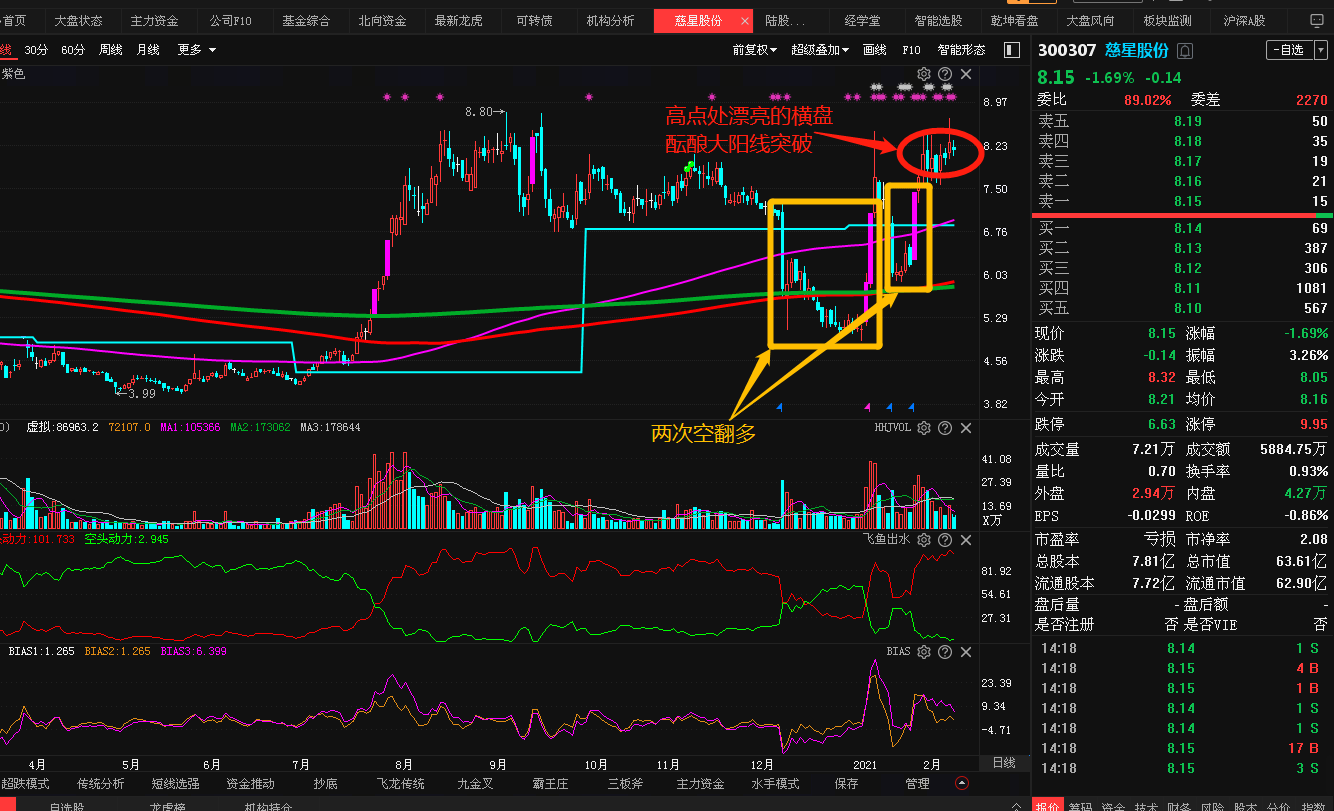Open settings gear of main K-line panel

tap(924, 74)
